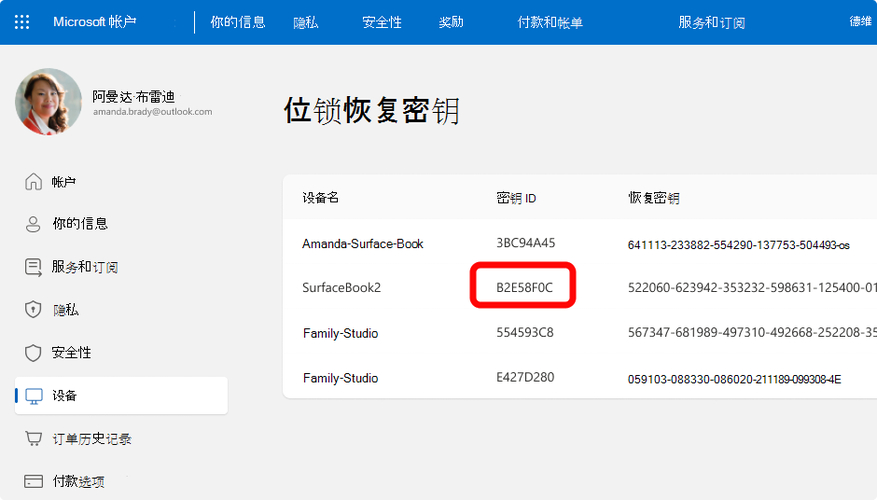Click the 设备名 column header
Image resolution: width=877 pixels, height=500 pixels.
point(321,198)
